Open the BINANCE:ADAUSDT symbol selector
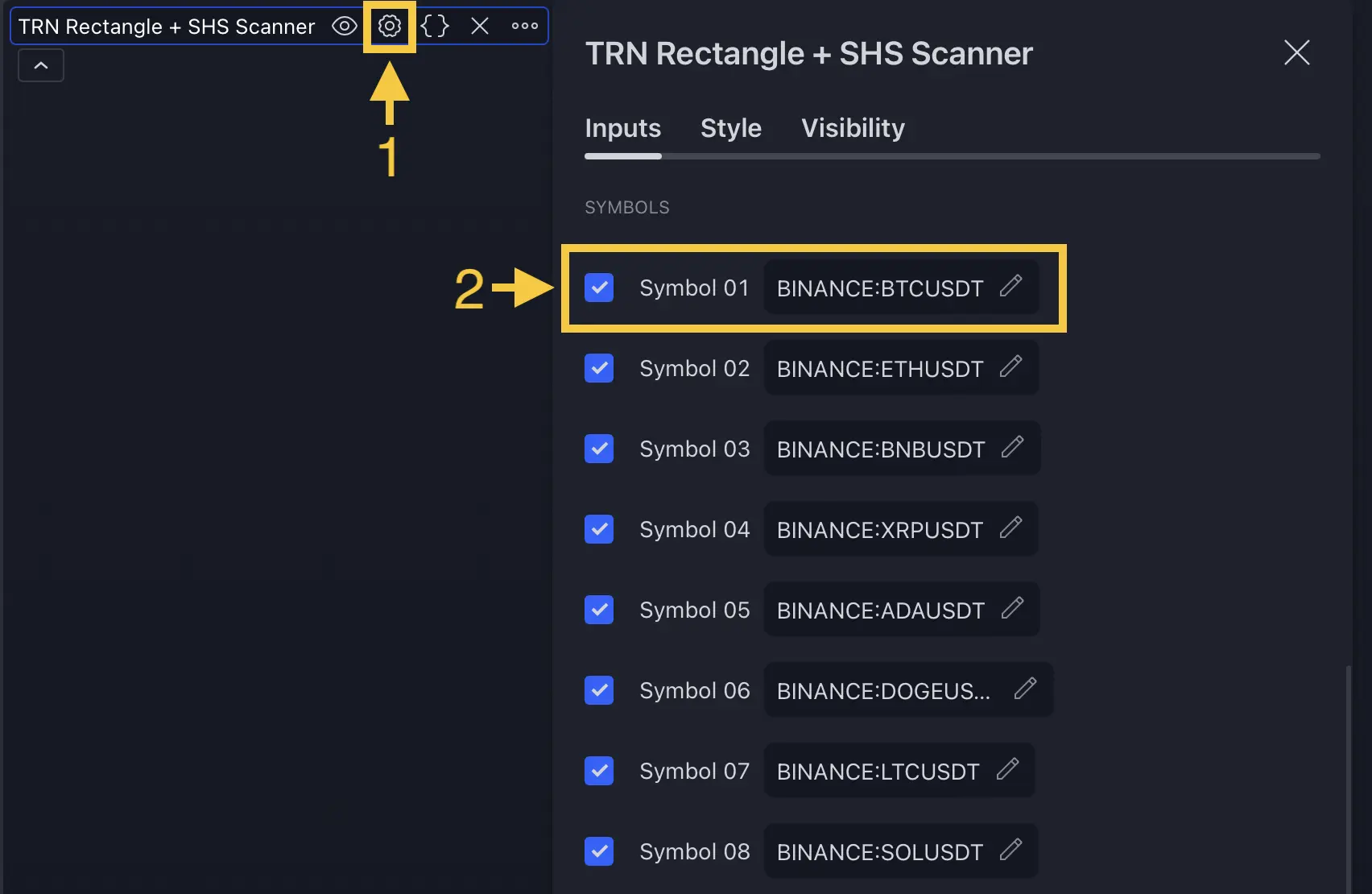Viewport: 1372px width, 894px height. point(882,610)
